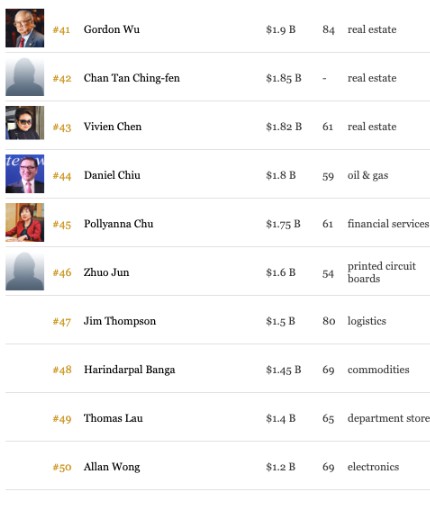Click rank number #47

[x=62, y=322]
